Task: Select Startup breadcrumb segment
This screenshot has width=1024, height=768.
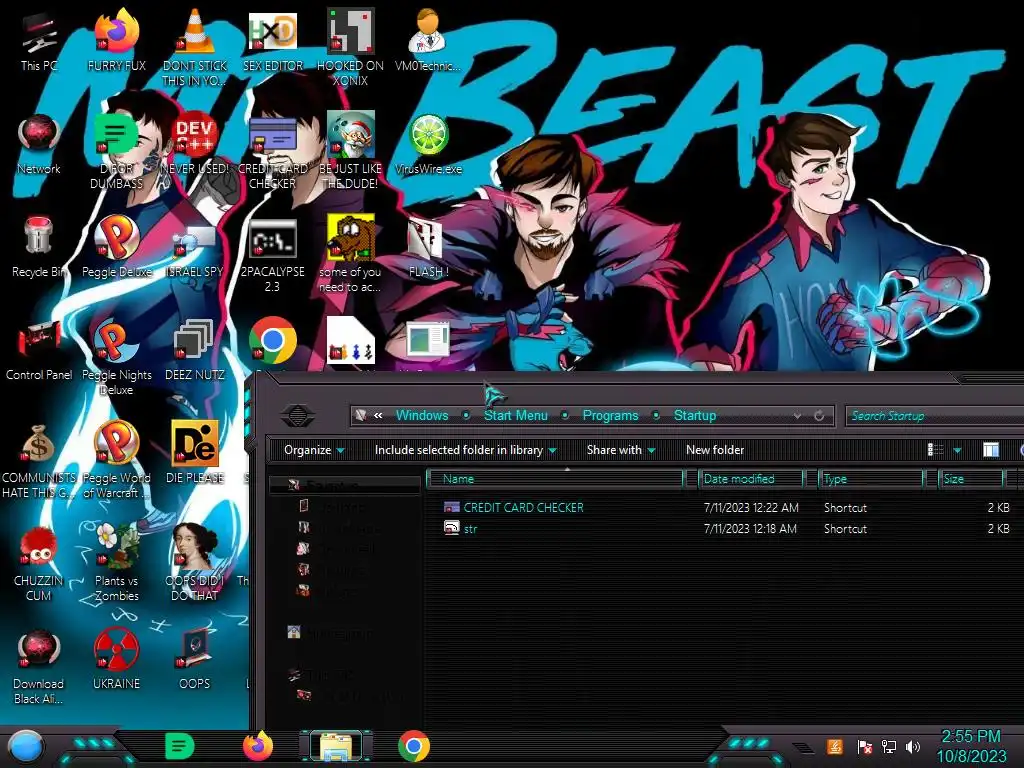Action: click(695, 415)
